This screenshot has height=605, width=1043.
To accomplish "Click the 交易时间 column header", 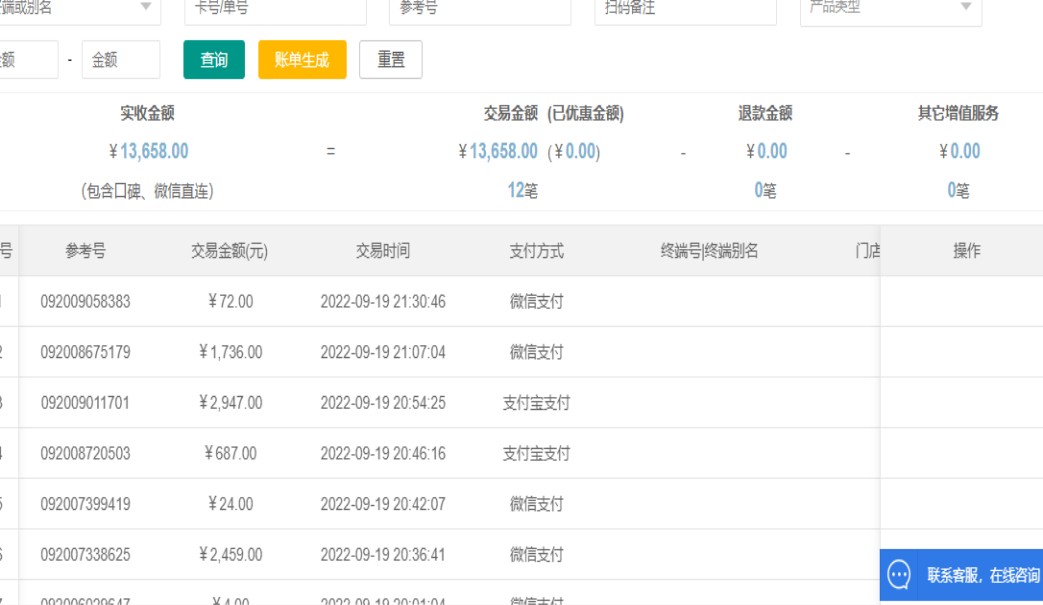I will point(383,251).
